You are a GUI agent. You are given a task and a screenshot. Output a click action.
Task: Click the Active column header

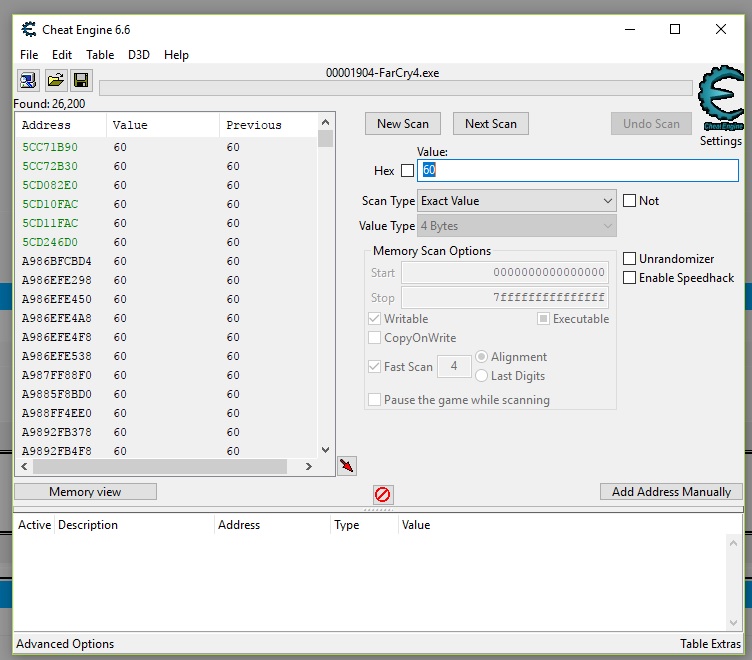pos(35,525)
